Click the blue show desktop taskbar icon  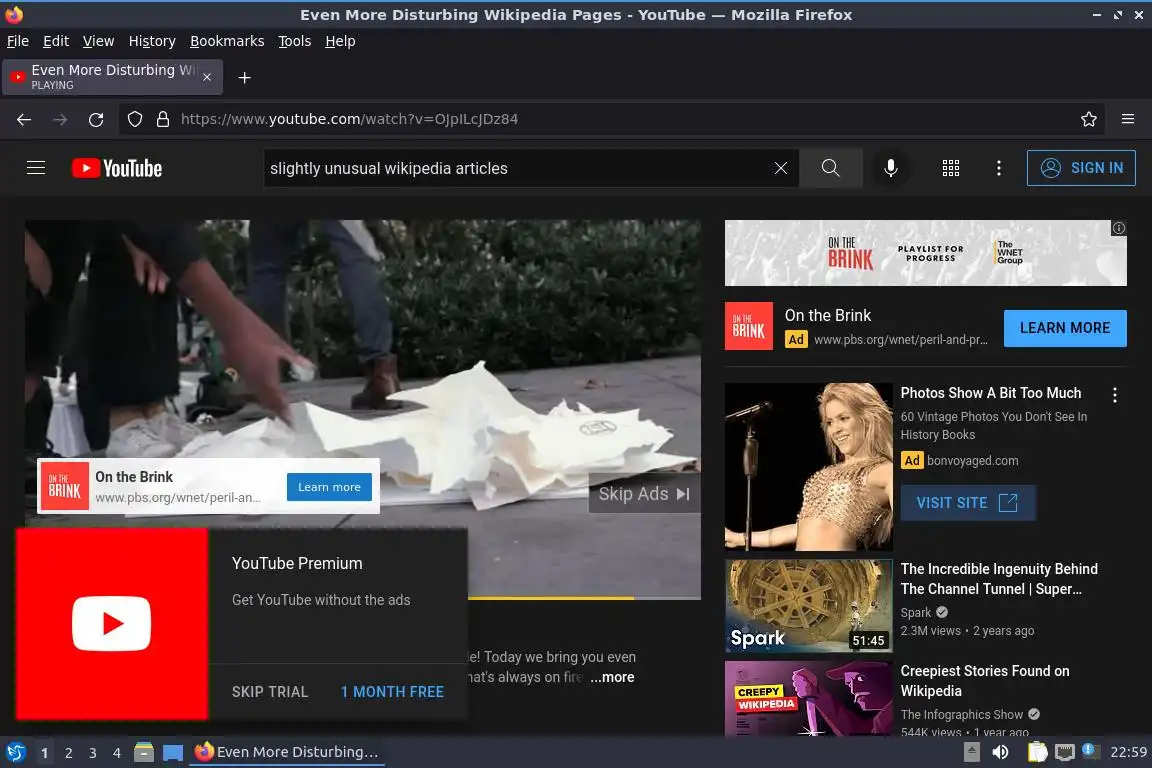click(x=173, y=753)
